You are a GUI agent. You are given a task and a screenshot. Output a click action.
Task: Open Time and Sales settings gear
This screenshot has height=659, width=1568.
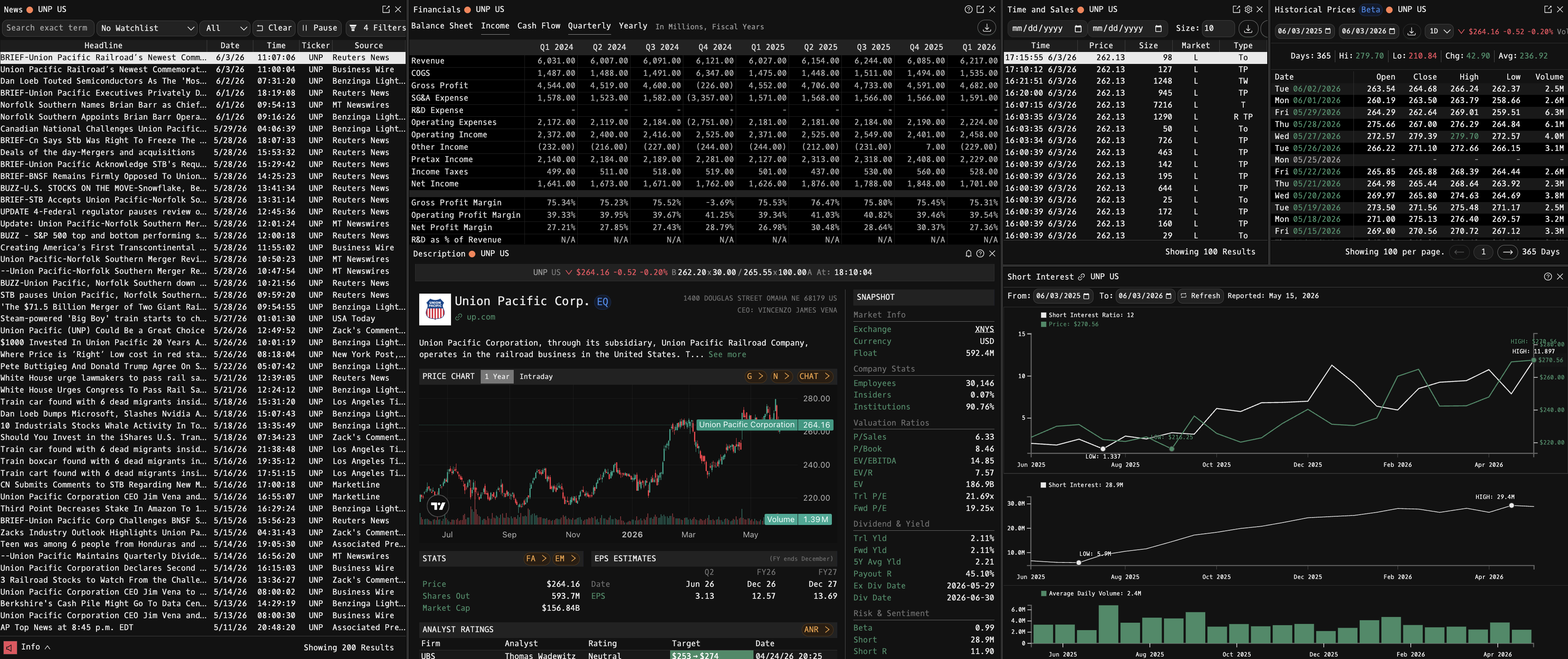click(1248, 9)
